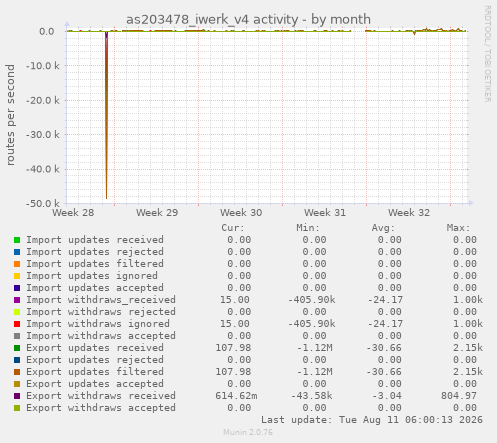The image size is (497, 443).
Task: Click the 'routes per second' axis label
Action: coord(10,115)
